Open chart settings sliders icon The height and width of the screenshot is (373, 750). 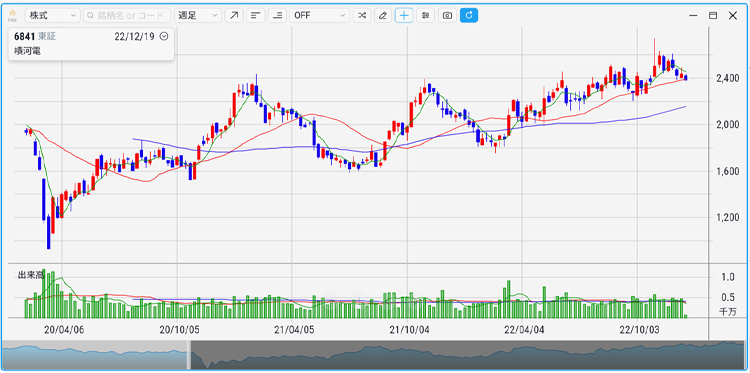point(425,15)
